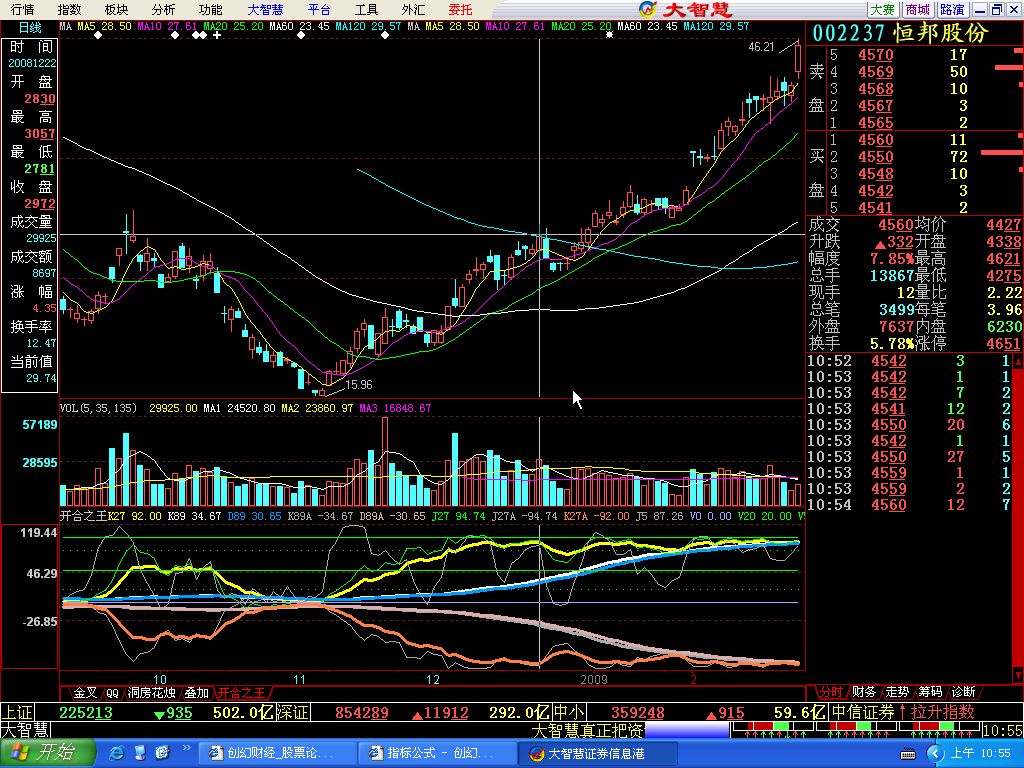Screen dimensions: 1024x768
Task: Switch to the 筹码 tab
Action: 930,691
